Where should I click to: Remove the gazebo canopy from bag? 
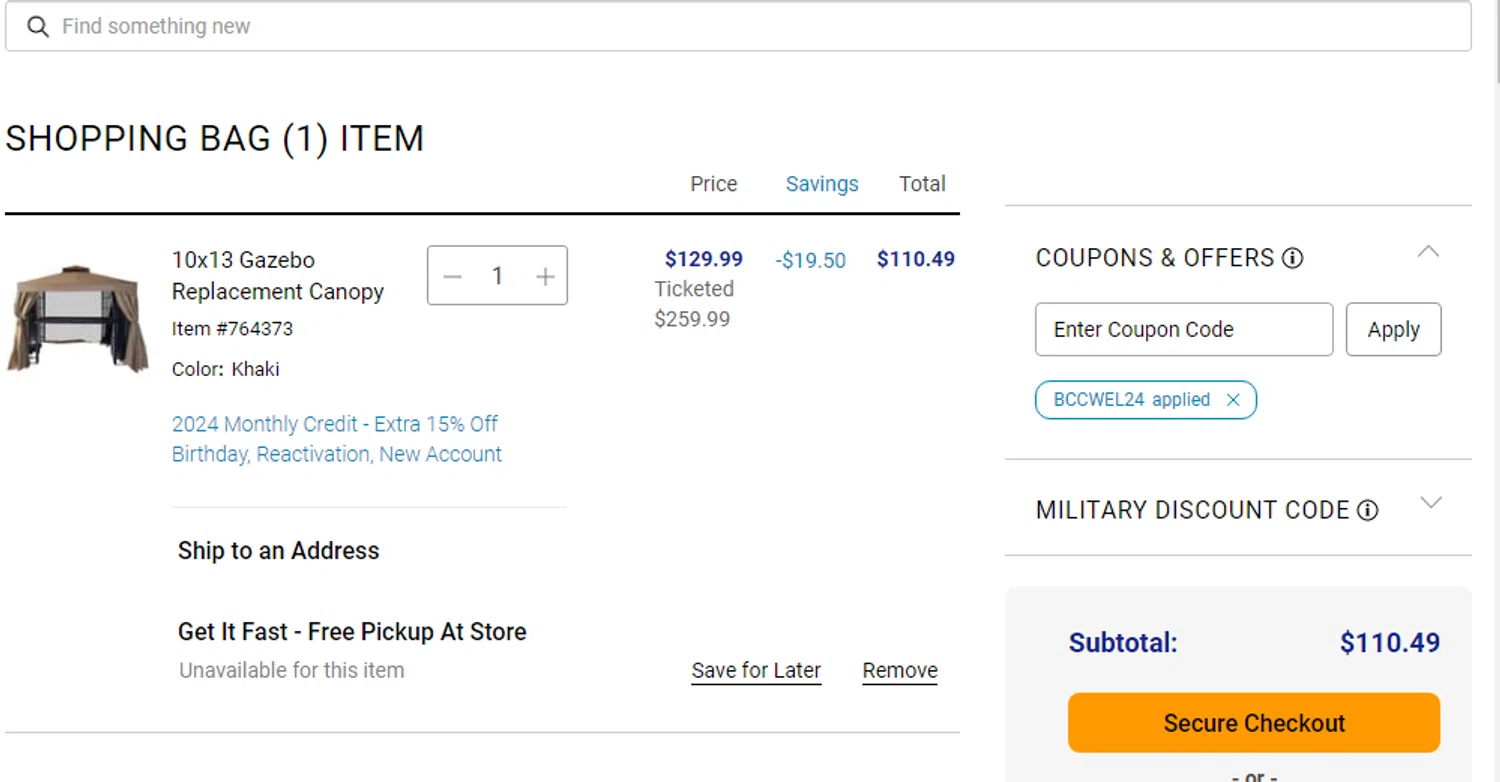point(900,671)
